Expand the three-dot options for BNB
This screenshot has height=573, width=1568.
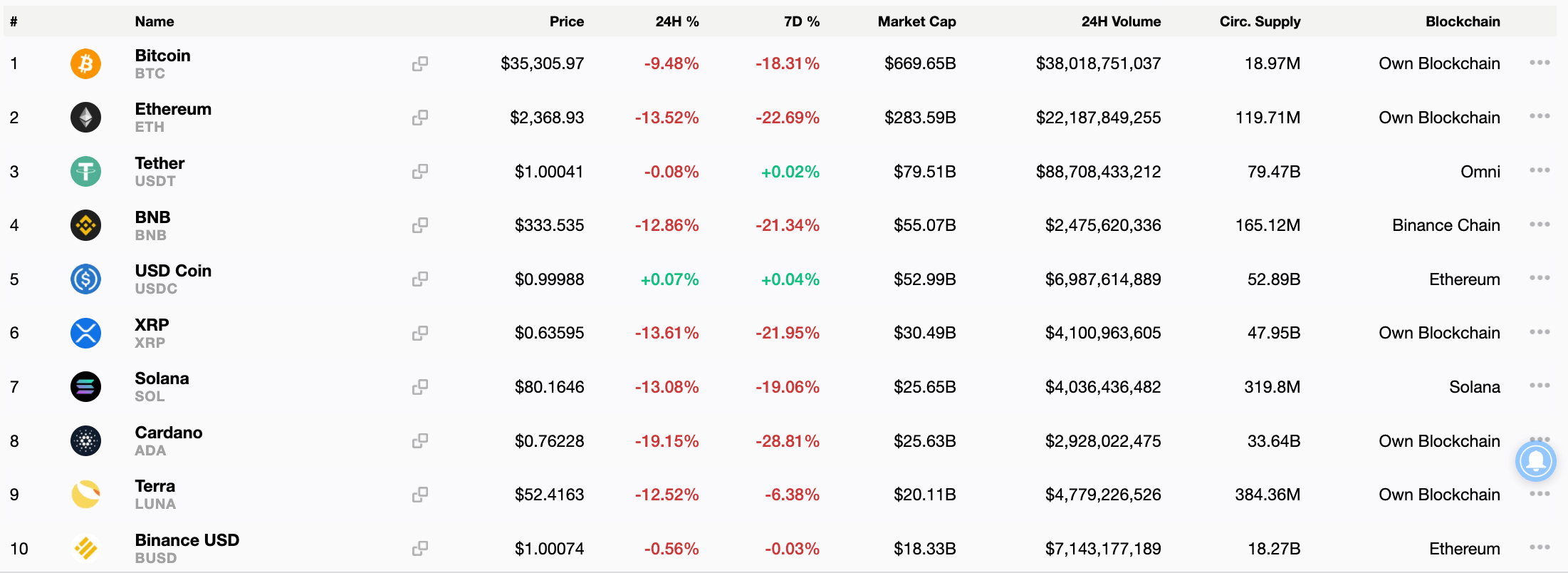point(1540,224)
